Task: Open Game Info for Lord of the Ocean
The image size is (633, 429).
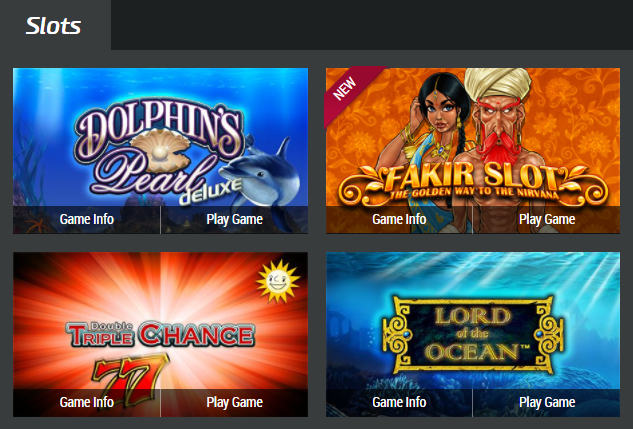Action: click(x=399, y=402)
